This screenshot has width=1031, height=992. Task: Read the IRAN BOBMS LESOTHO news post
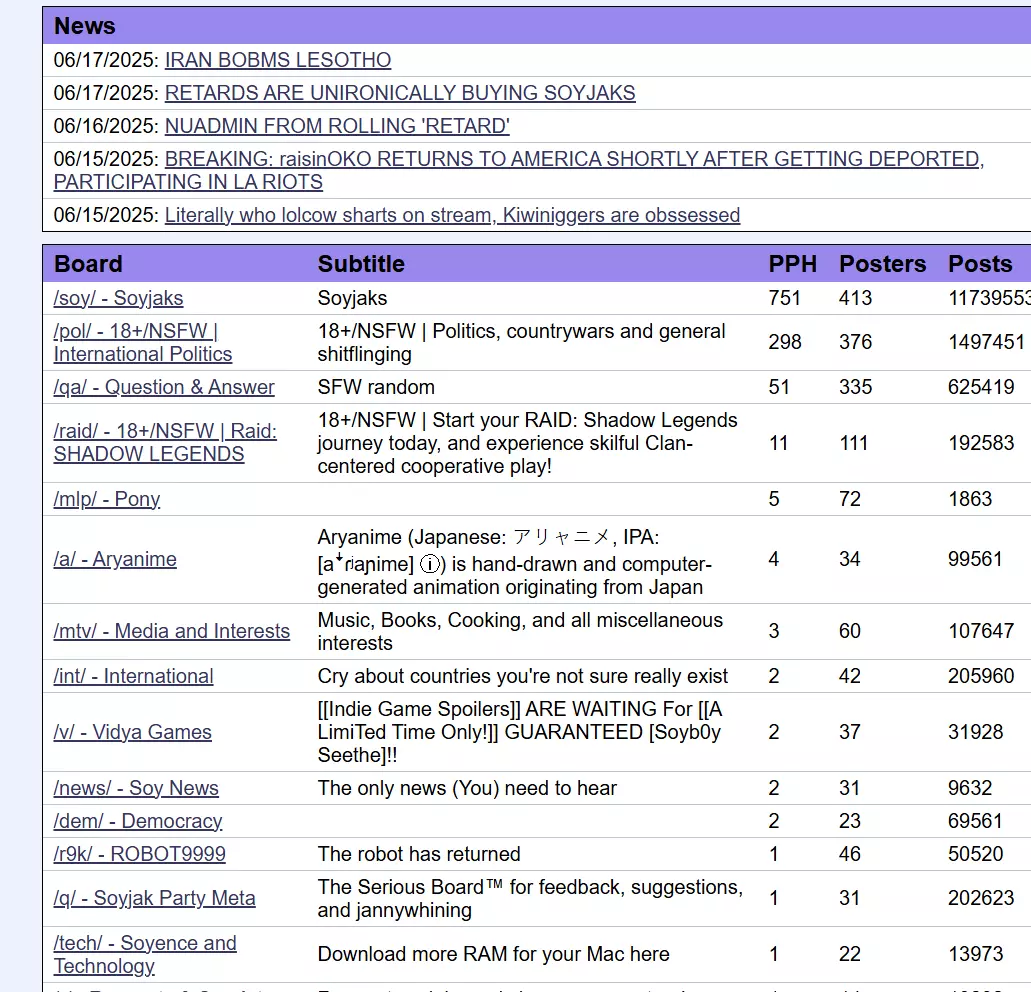pyautogui.click(x=277, y=60)
